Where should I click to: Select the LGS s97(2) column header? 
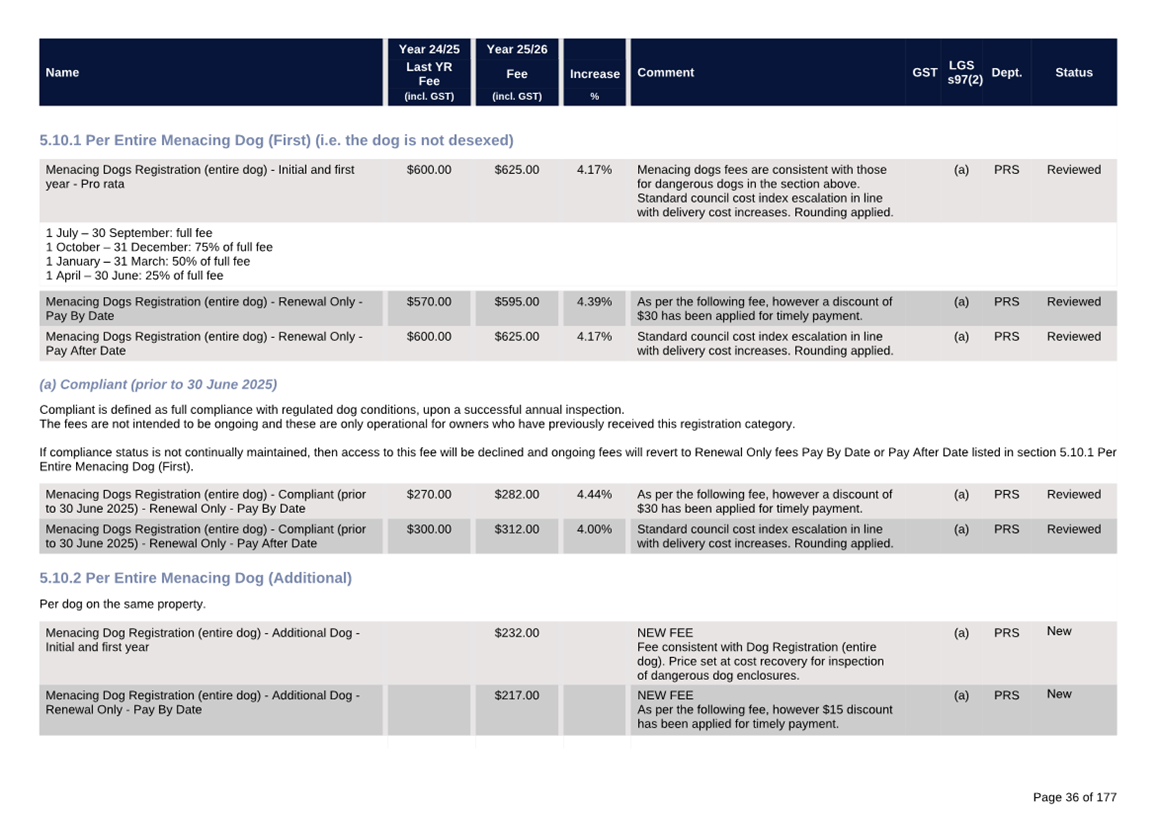961,72
